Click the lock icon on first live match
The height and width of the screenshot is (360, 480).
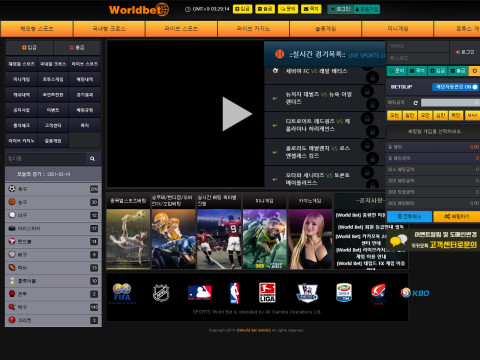click(x=372, y=78)
